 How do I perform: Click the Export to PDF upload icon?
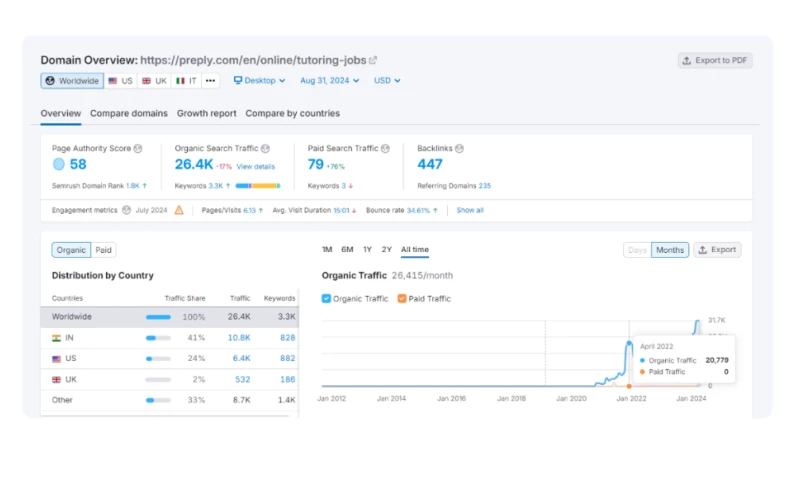pyautogui.click(x=687, y=60)
